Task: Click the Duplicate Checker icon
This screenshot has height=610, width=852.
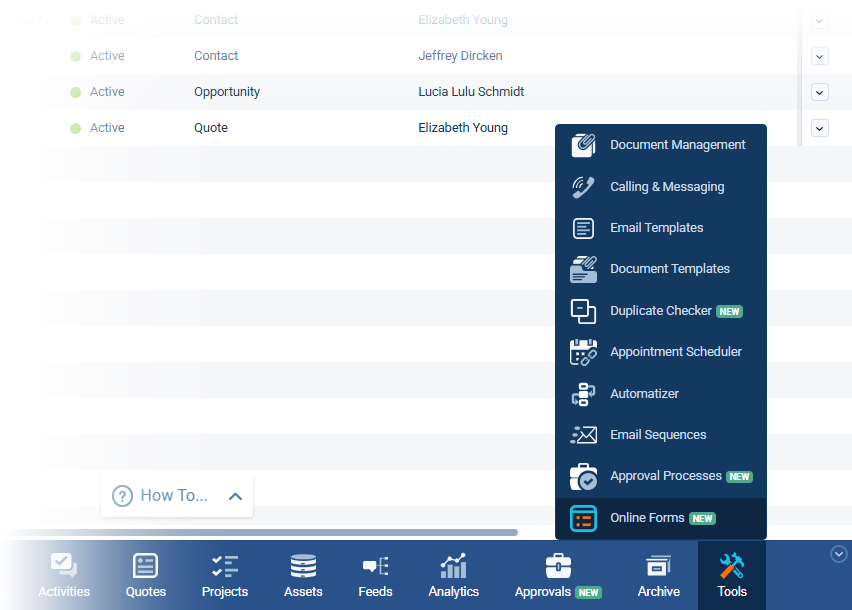Action: (583, 311)
